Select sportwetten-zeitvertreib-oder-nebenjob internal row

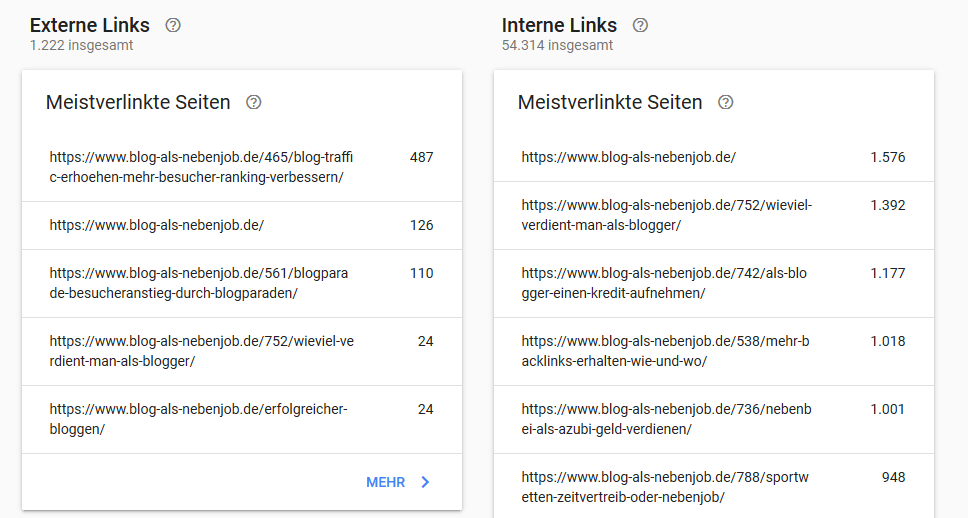pos(714,487)
